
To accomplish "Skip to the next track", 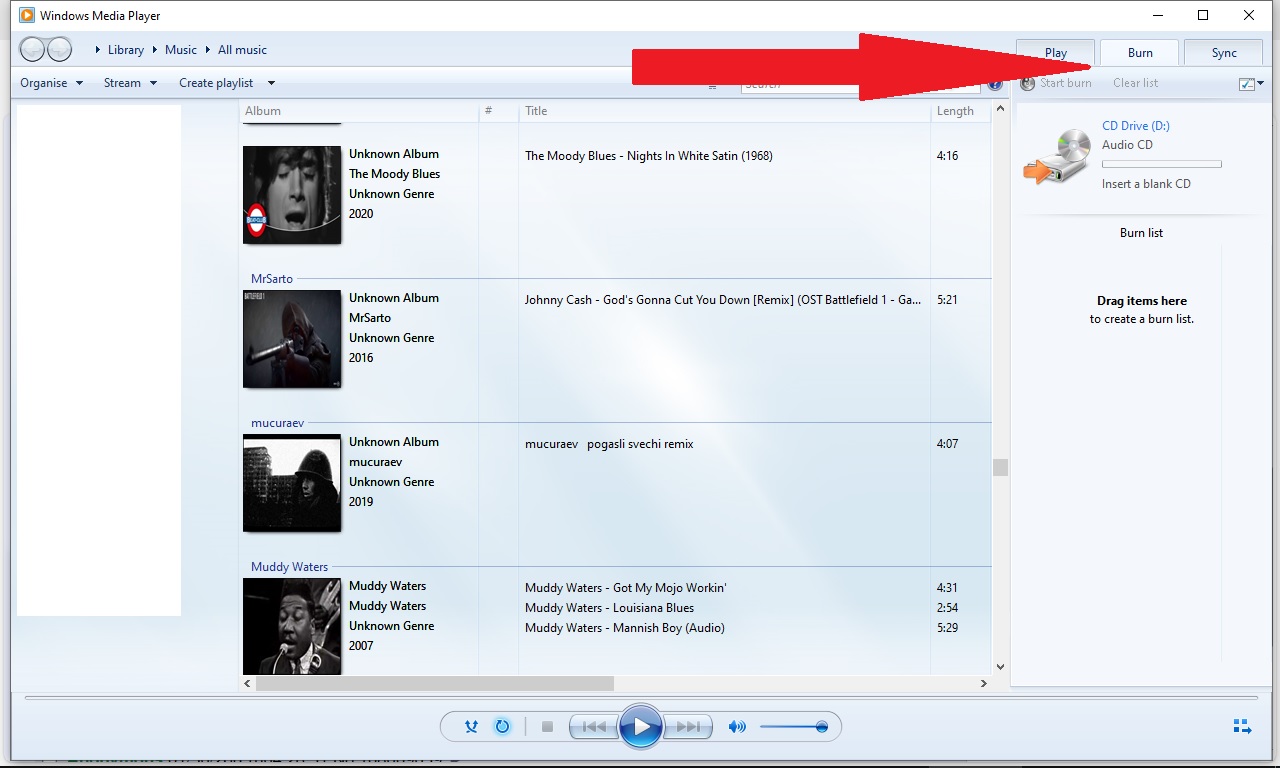I will point(688,727).
